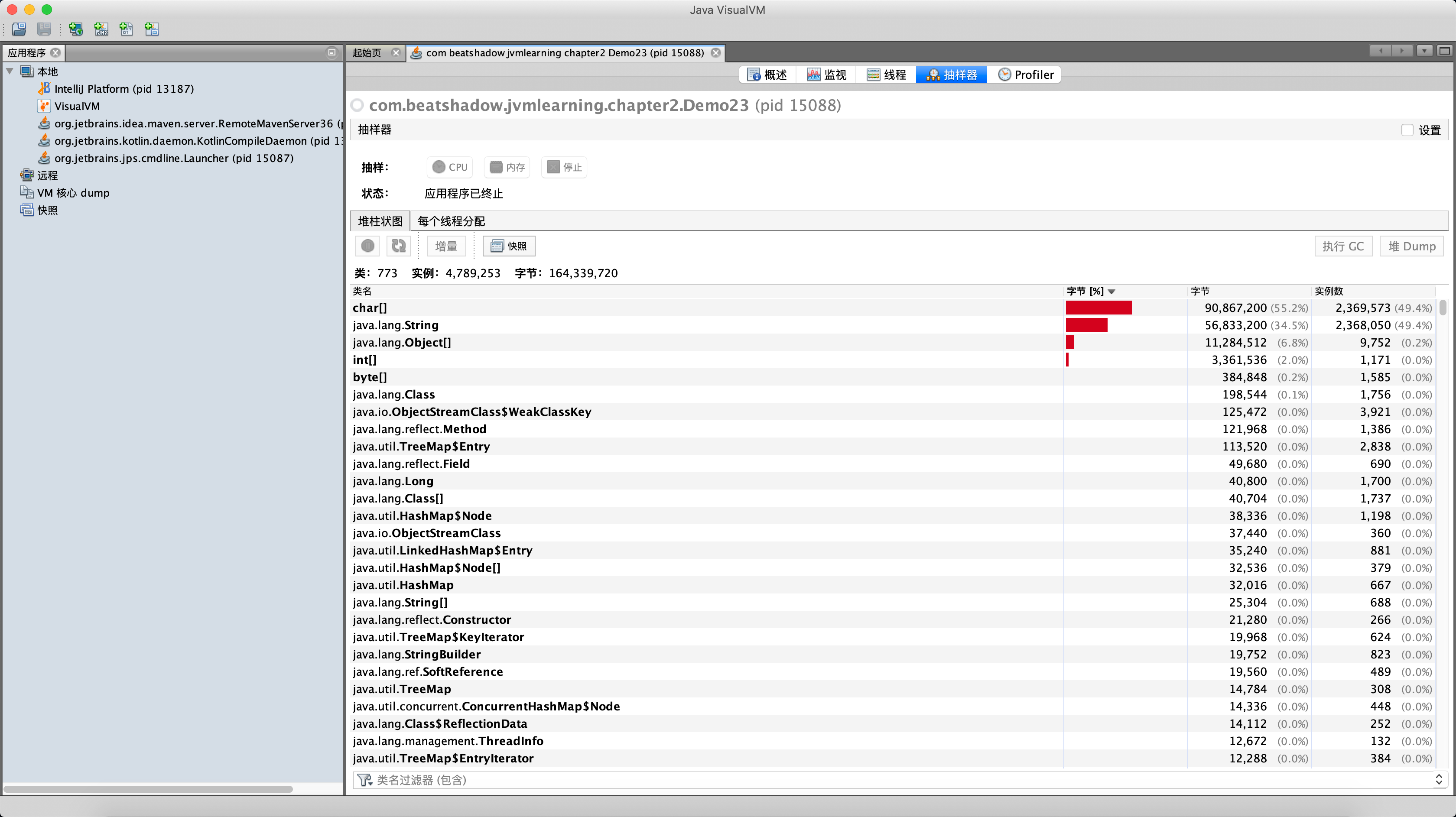Screen dimensions: 1456x817
Task: Select the java.lang.String row
Action: pyautogui.click(x=893, y=325)
